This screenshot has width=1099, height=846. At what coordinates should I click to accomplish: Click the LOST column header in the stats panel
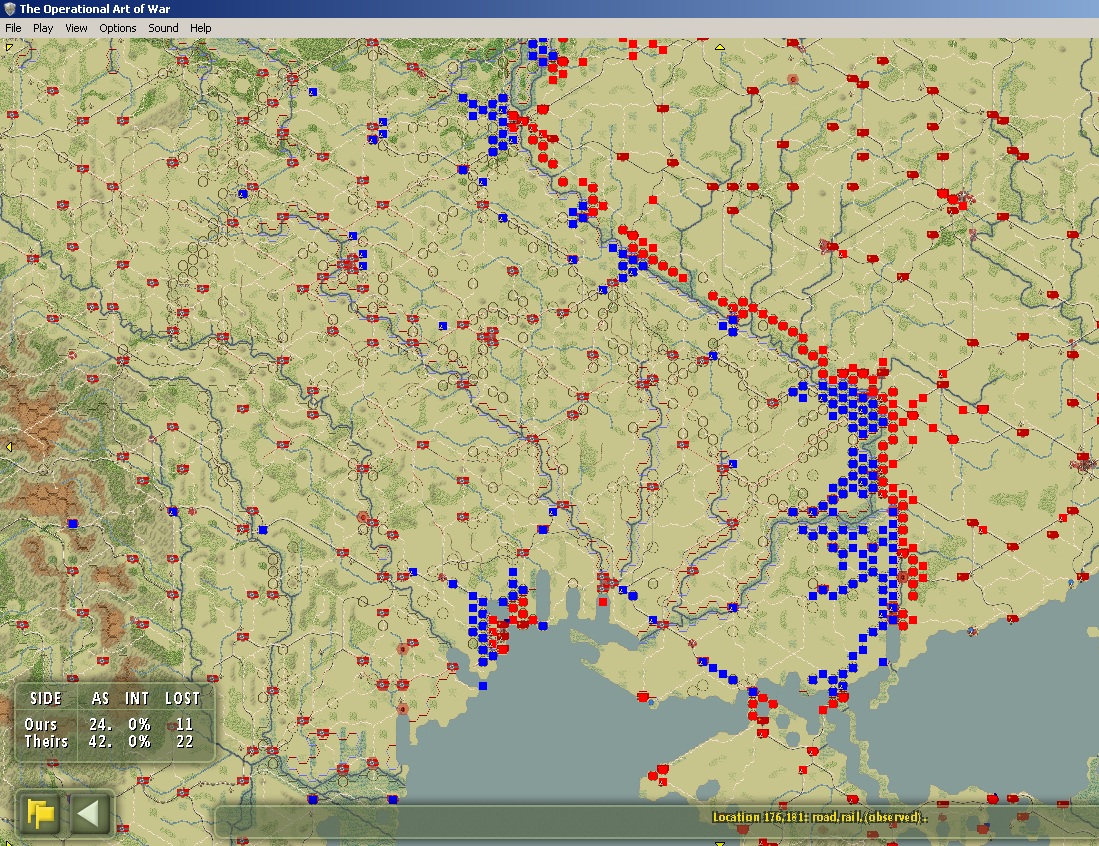pyautogui.click(x=182, y=699)
